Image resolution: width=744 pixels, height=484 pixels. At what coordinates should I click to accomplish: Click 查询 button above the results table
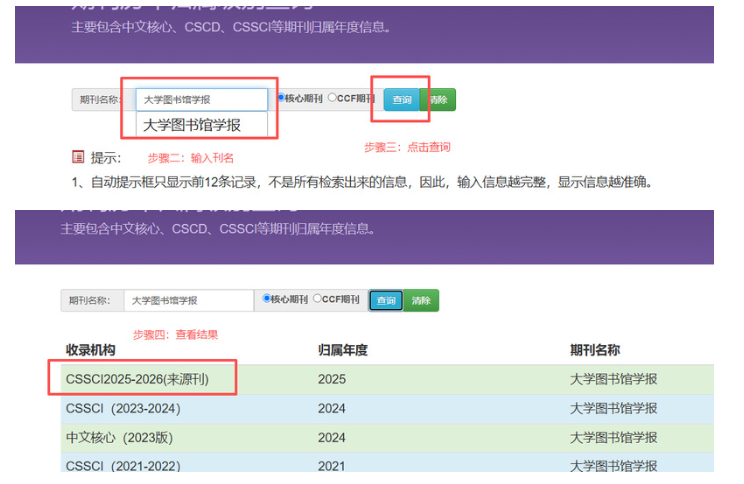point(386,300)
